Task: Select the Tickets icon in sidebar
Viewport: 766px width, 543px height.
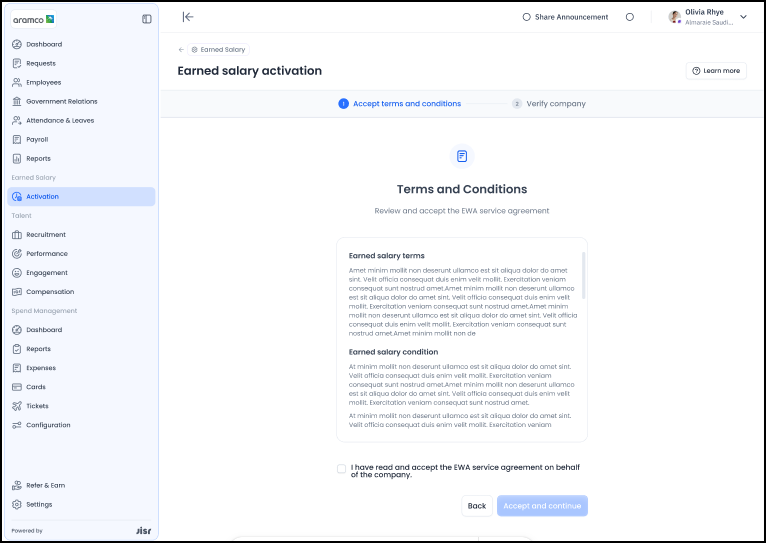Action: point(17,406)
